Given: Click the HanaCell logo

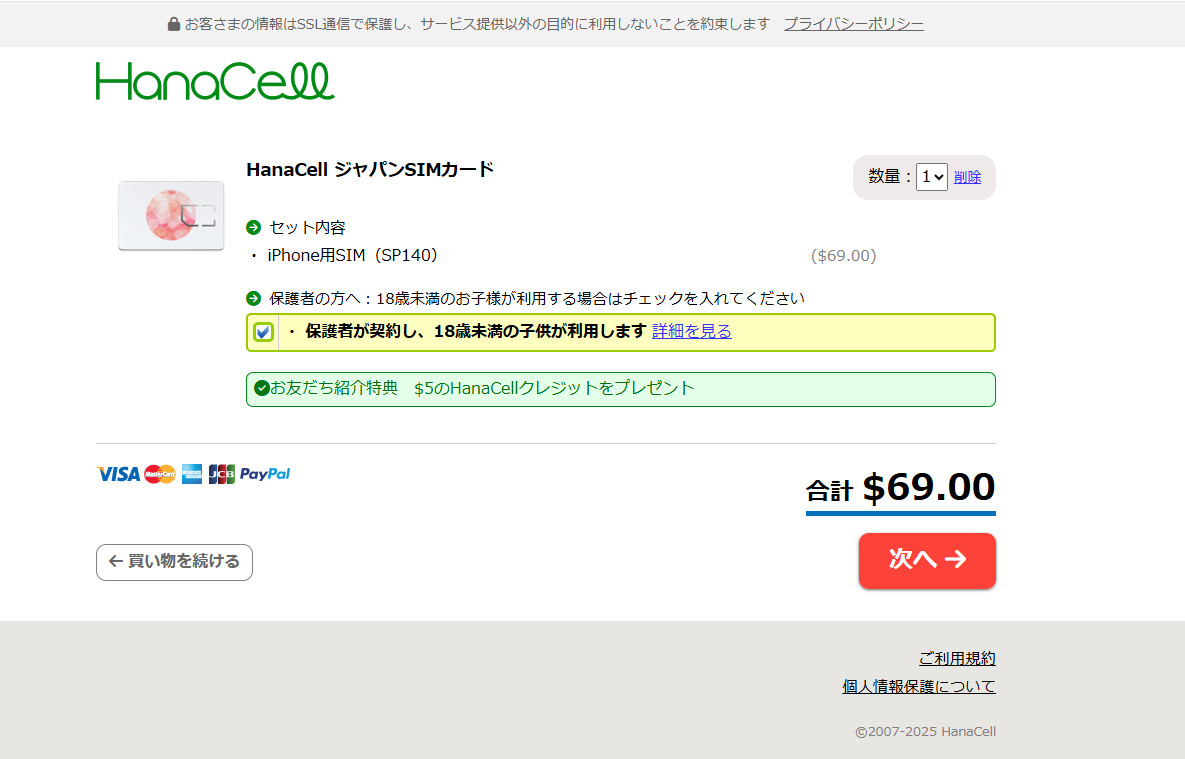Looking at the screenshot, I should (215, 81).
